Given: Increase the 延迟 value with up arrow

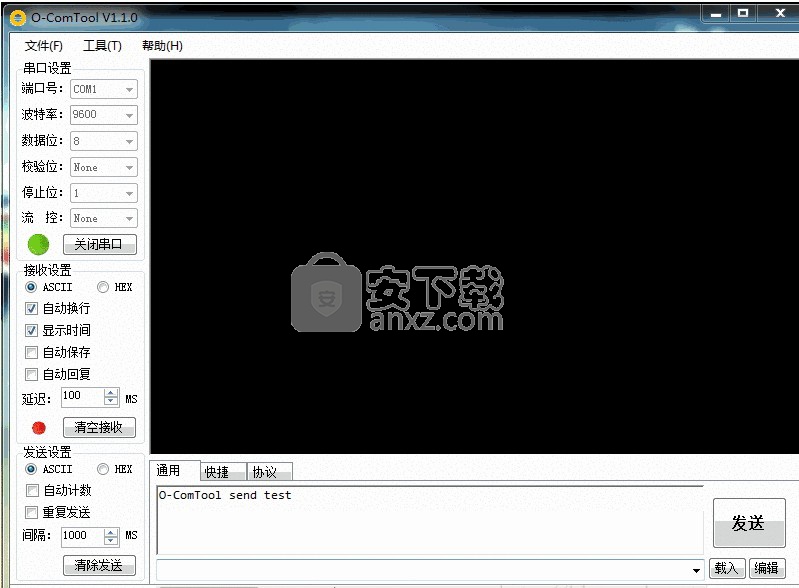Looking at the screenshot, I should [111, 393].
